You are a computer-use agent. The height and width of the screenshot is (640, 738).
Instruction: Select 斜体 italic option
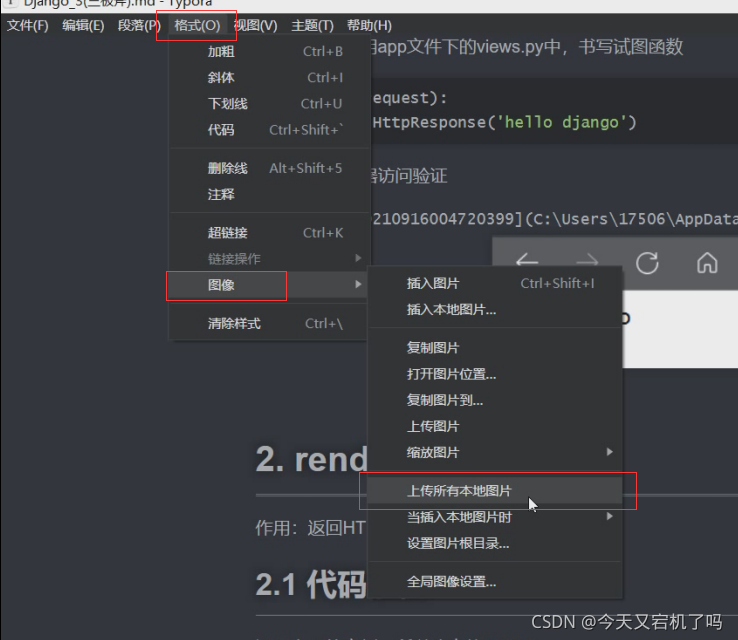221,77
